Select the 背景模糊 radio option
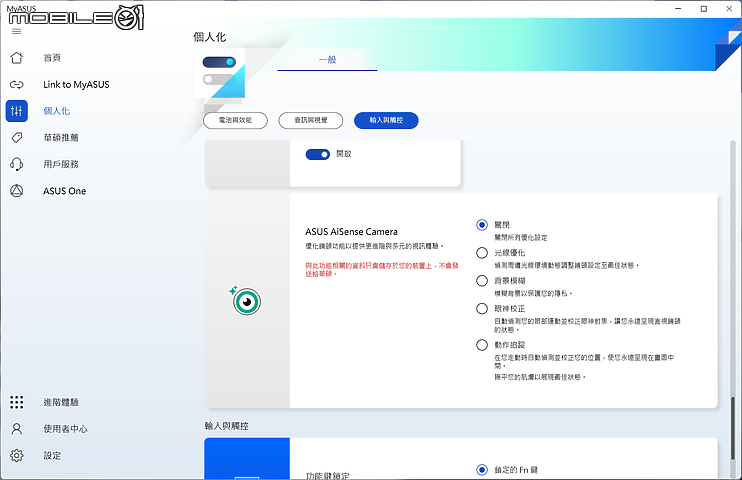 (x=482, y=281)
